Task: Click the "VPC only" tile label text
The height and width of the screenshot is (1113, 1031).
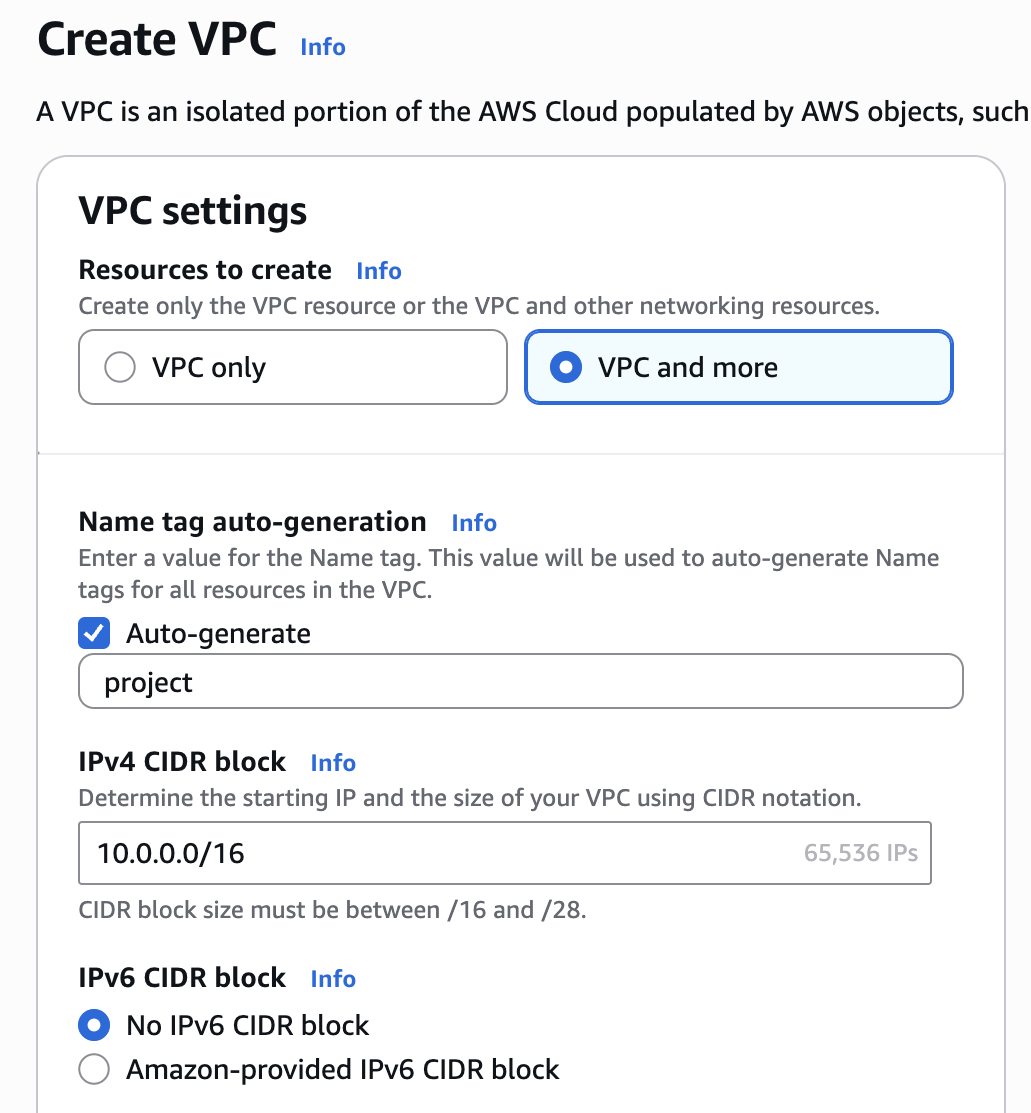Action: click(x=209, y=368)
